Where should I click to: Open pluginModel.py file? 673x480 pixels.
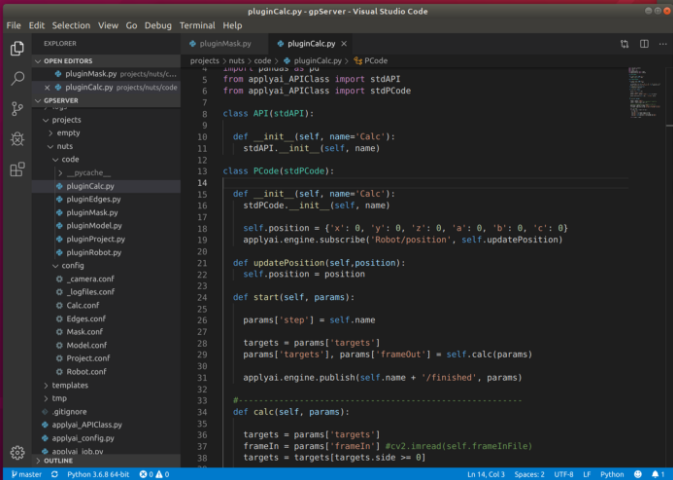[x=106, y=226]
